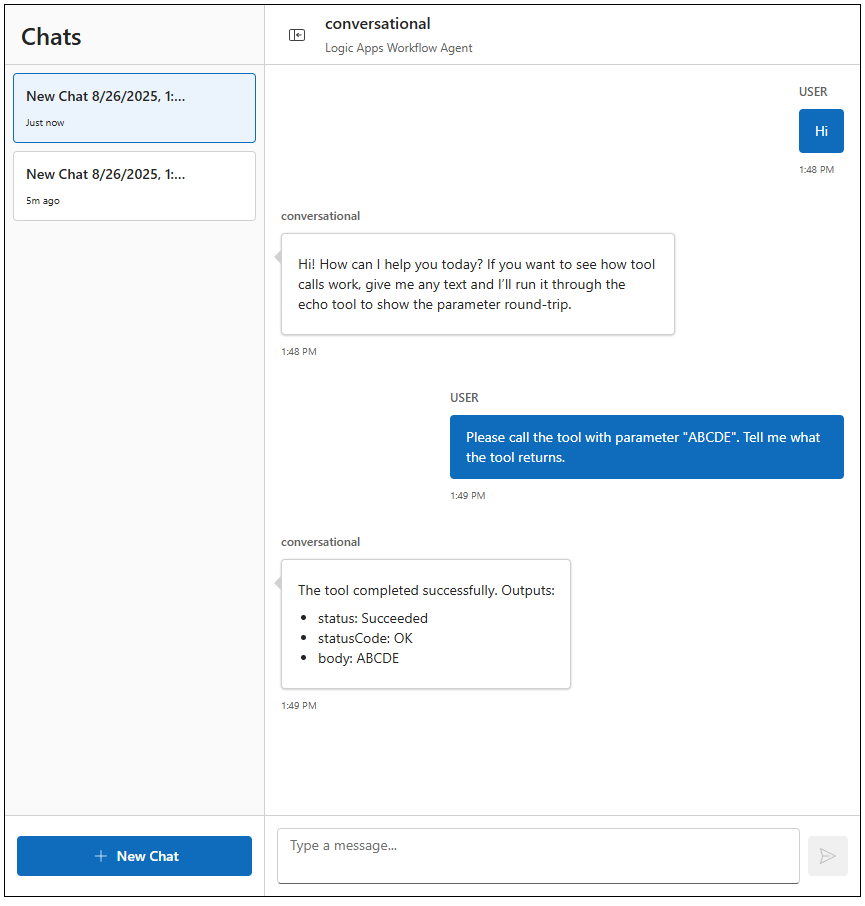Click the timestamp under the 'Hi' message
This screenshot has height=906, width=865.
click(x=816, y=170)
